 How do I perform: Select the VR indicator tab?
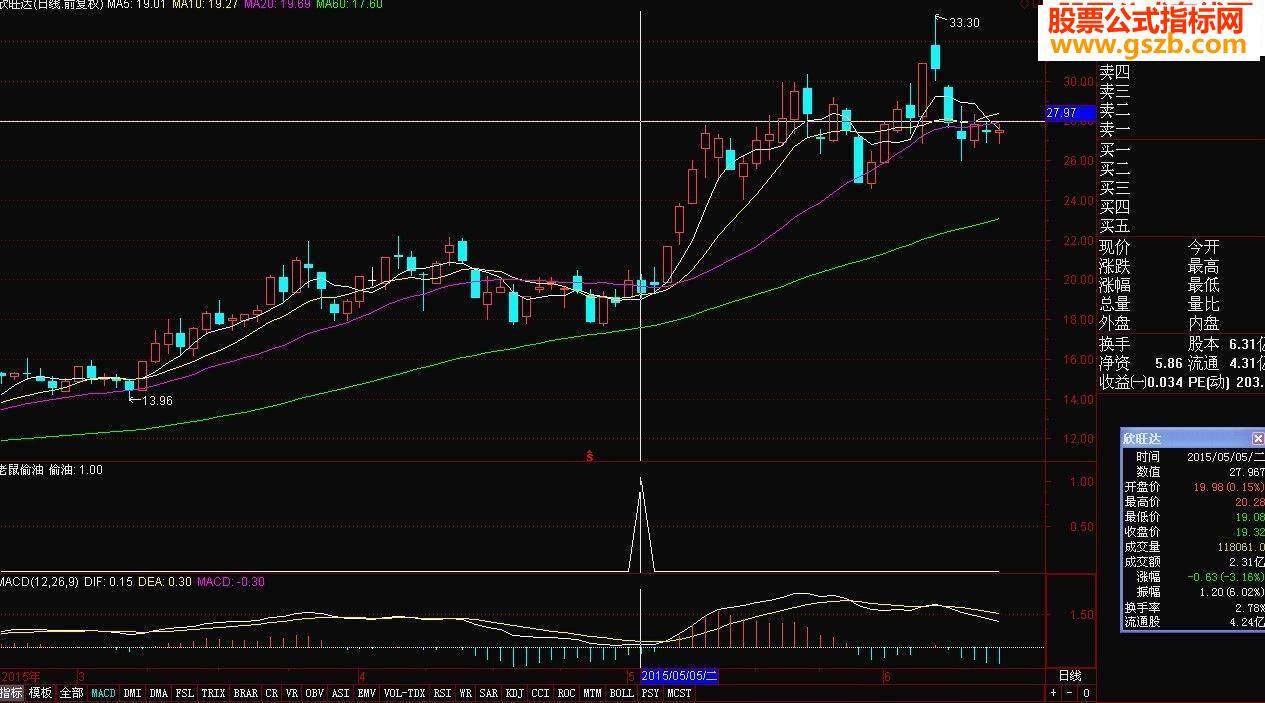point(292,693)
